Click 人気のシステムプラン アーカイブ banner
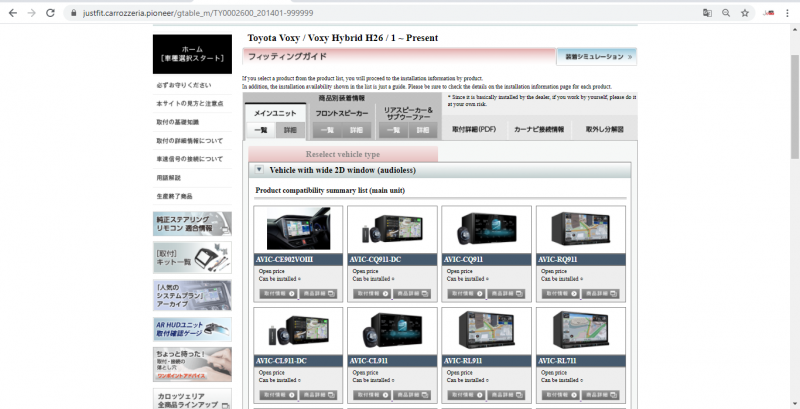Image resolution: width=800 pixels, height=409 pixels. 192,295
